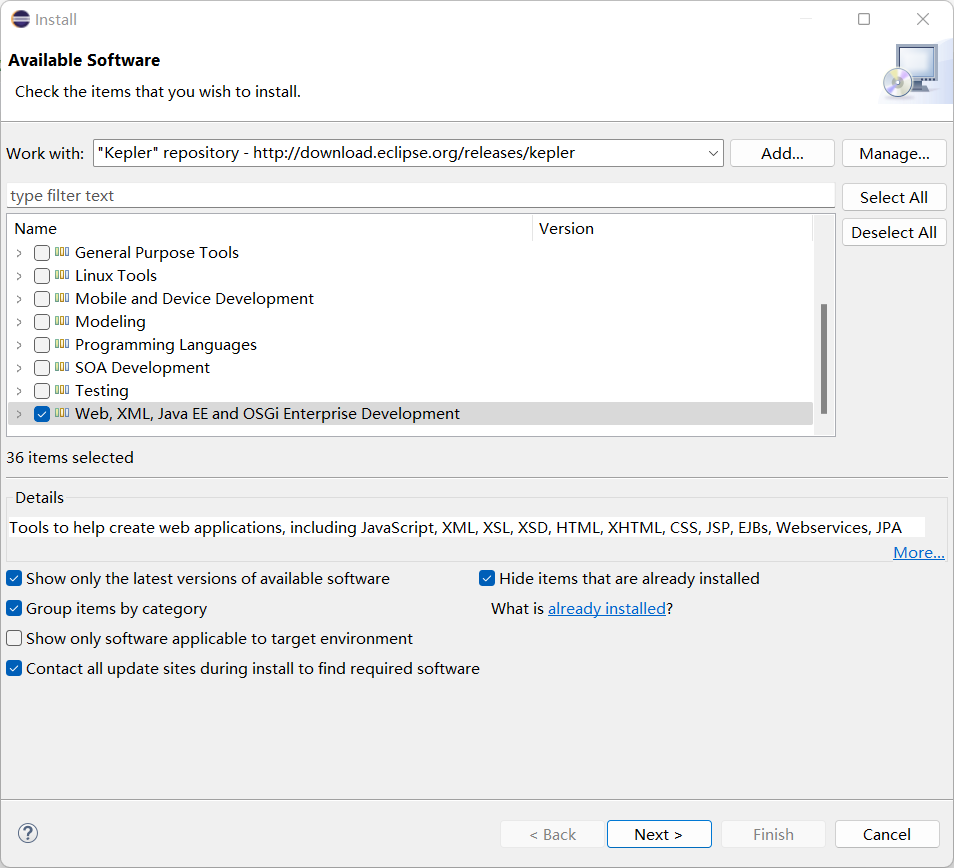Viewport: 954px width, 868px height.
Task: Uncheck Group items by category
Action: pos(14,608)
